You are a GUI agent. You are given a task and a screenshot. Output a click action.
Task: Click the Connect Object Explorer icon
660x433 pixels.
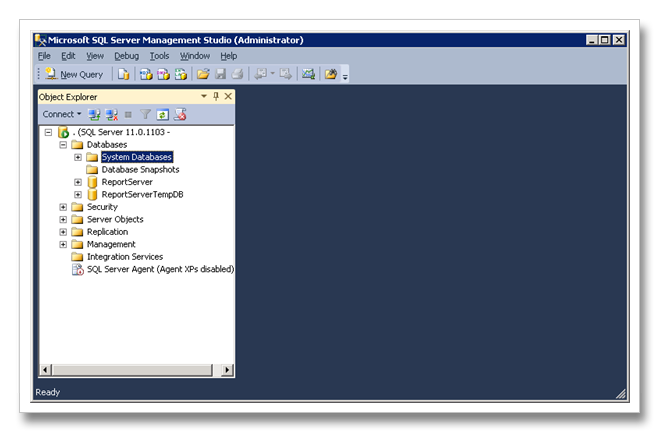[94, 114]
